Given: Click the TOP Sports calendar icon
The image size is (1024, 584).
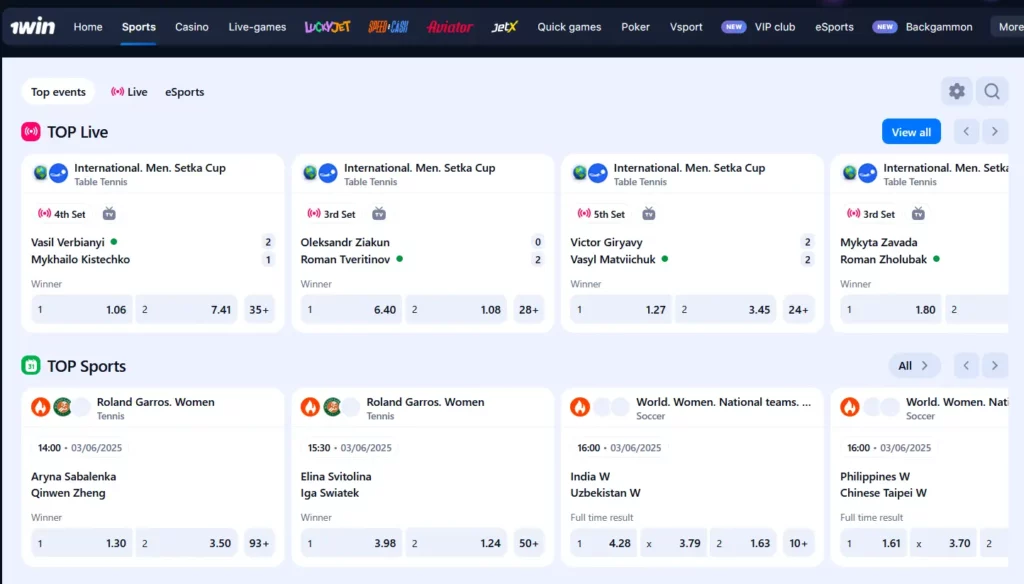Looking at the screenshot, I should point(31,365).
